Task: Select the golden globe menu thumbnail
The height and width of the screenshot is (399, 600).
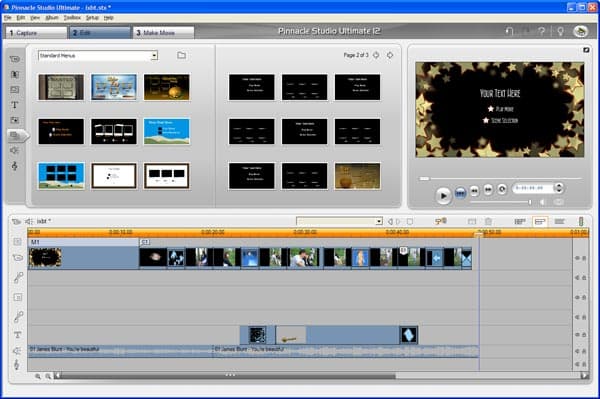Action: click(x=167, y=87)
